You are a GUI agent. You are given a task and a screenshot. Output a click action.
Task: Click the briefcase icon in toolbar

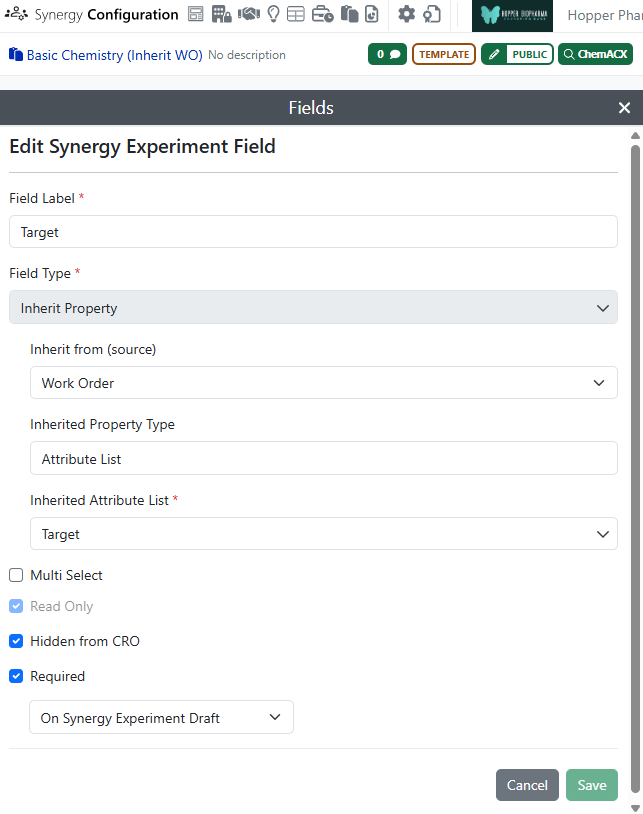322,14
